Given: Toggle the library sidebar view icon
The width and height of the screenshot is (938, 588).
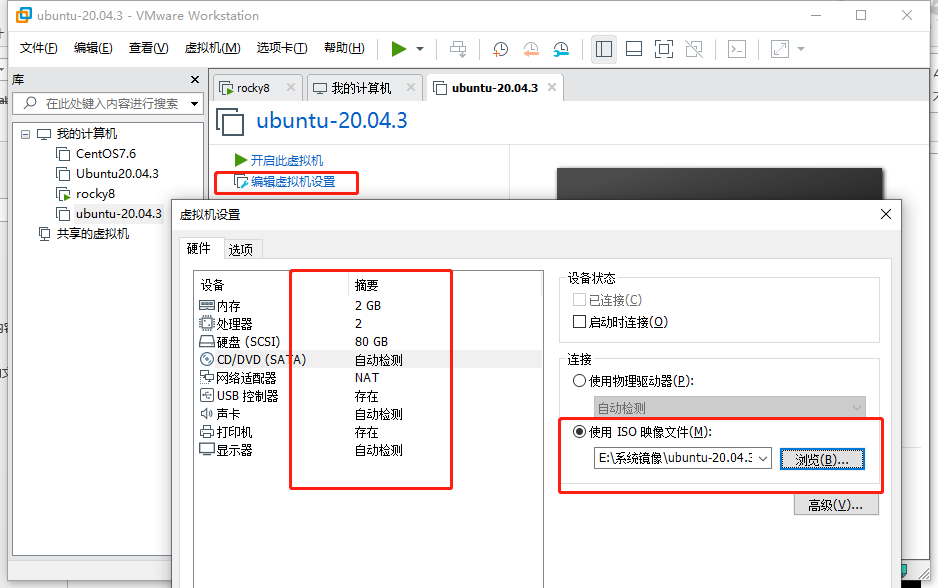Looking at the screenshot, I should [x=604, y=49].
